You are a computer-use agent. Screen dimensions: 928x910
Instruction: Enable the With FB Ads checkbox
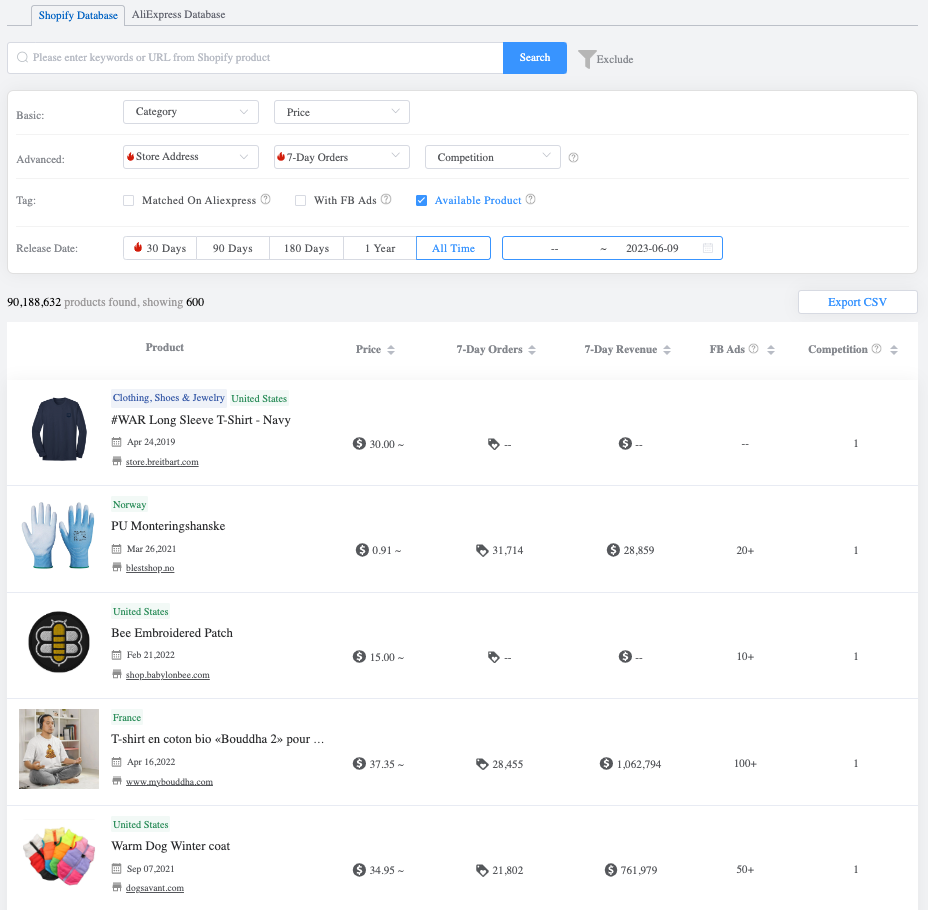coord(300,200)
